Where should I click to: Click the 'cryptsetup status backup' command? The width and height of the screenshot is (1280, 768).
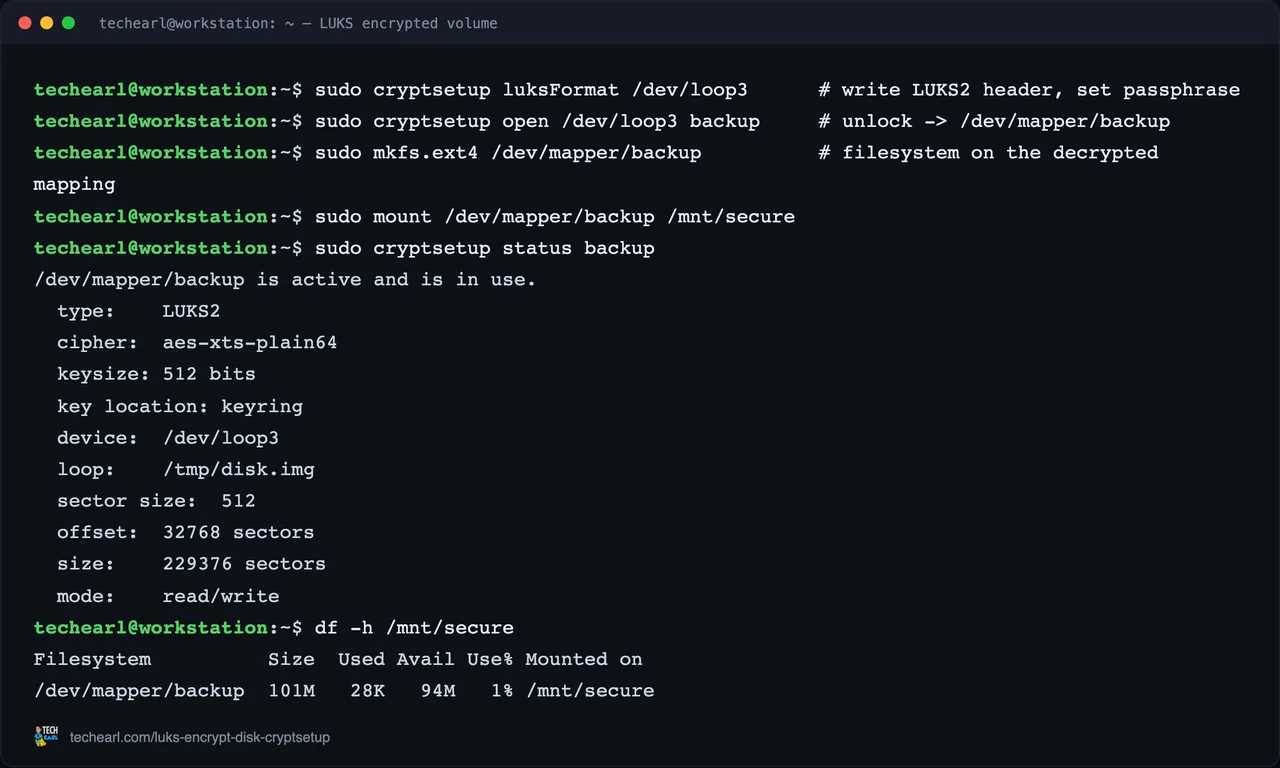coord(514,248)
